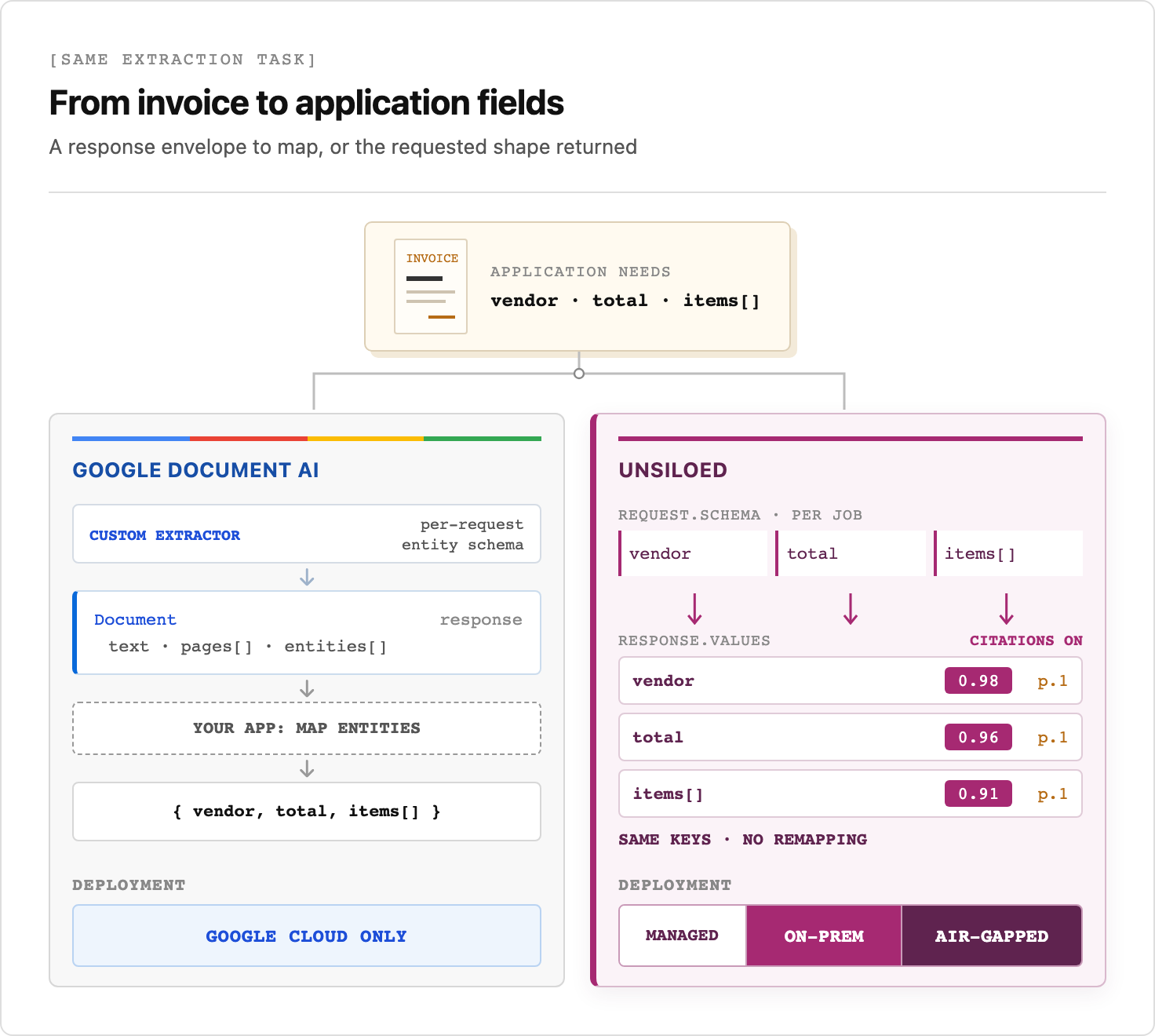The image size is (1155, 1036).
Task: Click the DEPLOYMENT label in Google panel
Action: (129, 885)
